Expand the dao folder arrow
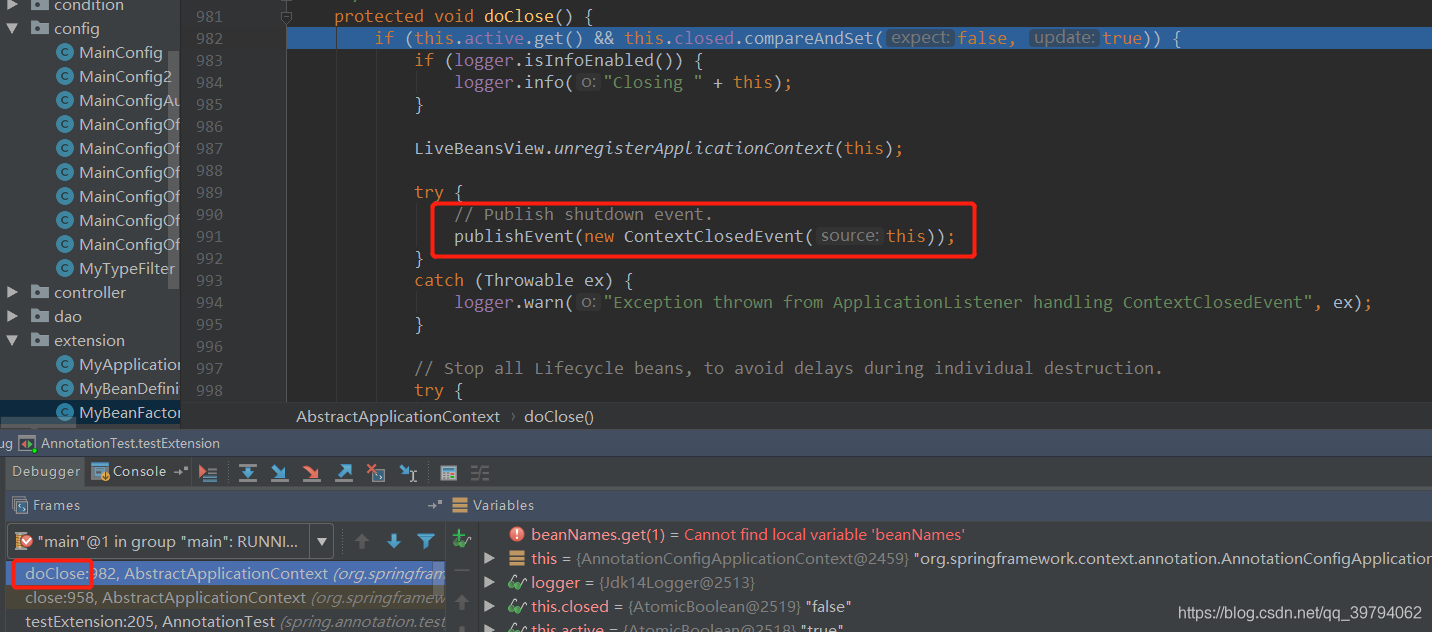 click(x=12, y=316)
